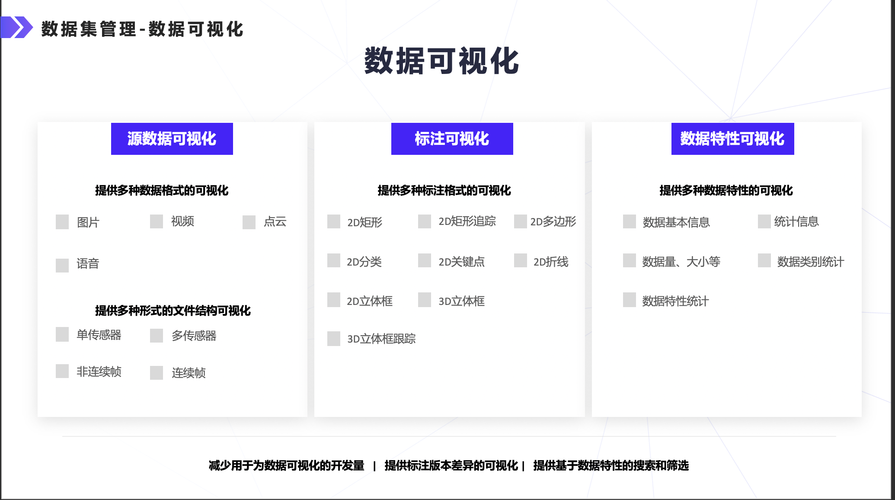895x500 pixels.
Task: Select the 多传感器 checkbox
Action: pos(156,336)
